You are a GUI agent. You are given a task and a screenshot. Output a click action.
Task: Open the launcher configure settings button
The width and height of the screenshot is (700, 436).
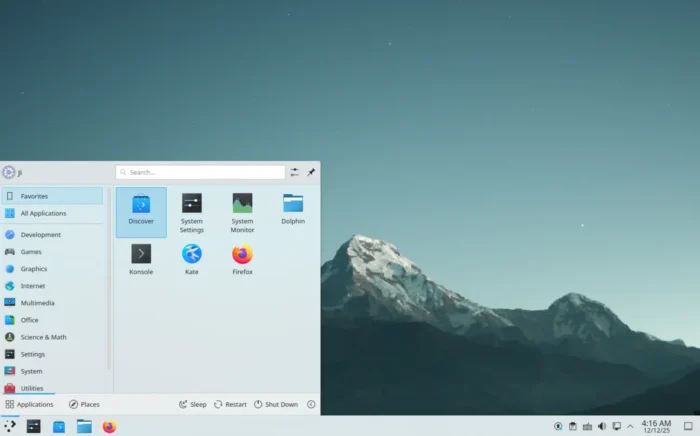[295, 172]
